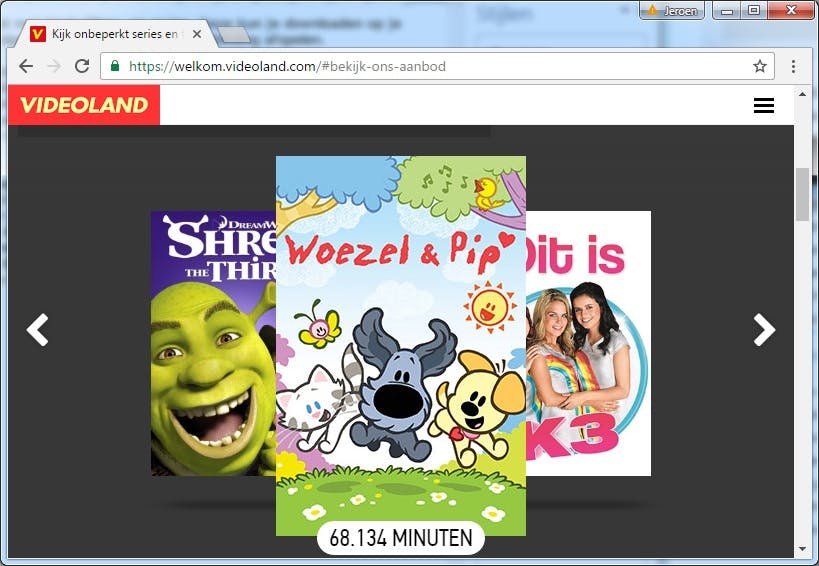This screenshot has height=566, width=819.
Task: Select the Kijk onbeperkt series tab
Action: pyautogui.click(x=115, y=34)
